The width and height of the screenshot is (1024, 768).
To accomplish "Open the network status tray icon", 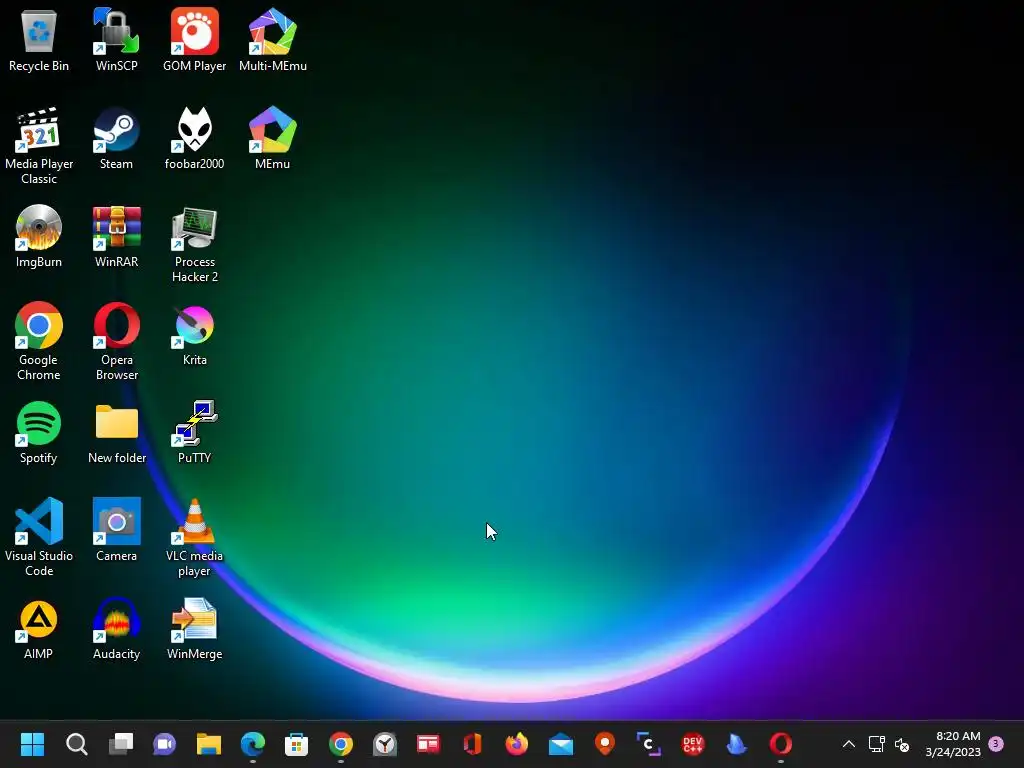I will point(876,744).
